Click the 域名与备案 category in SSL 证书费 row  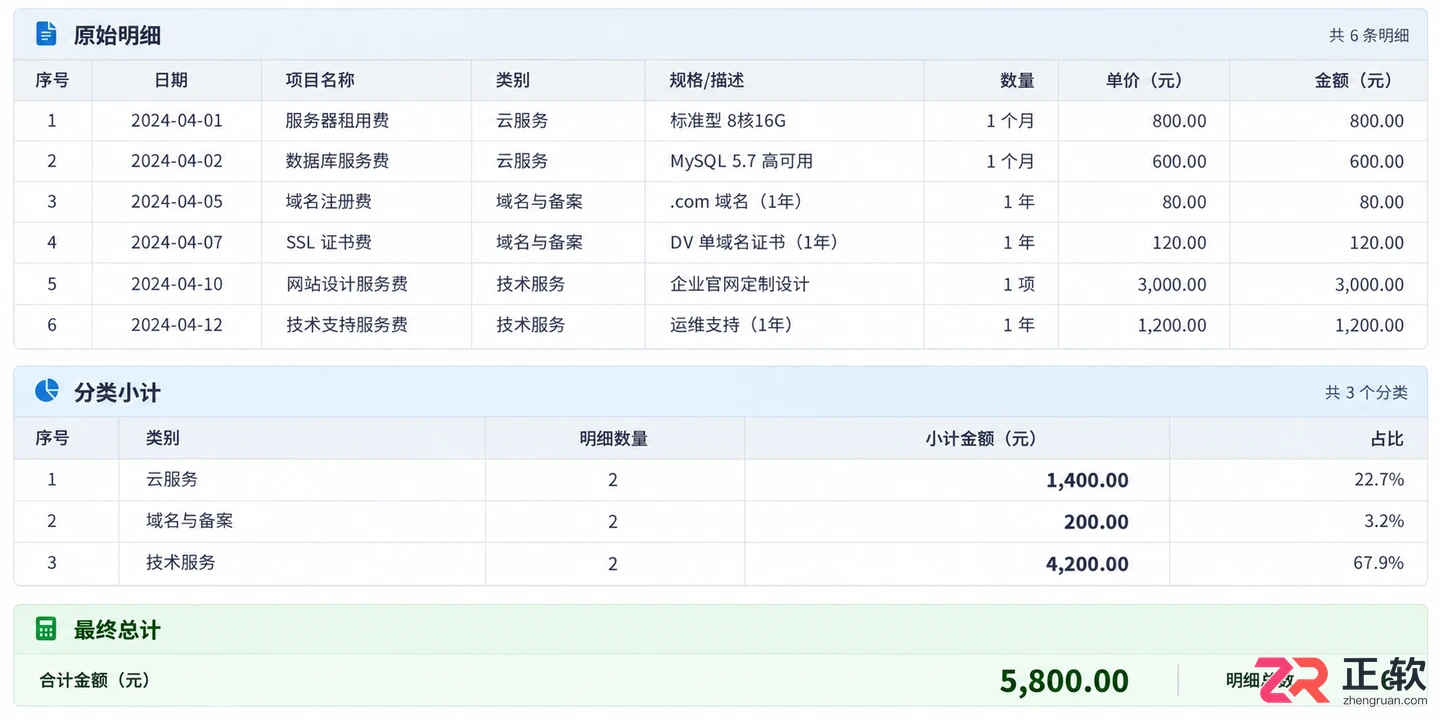[539, 242]
